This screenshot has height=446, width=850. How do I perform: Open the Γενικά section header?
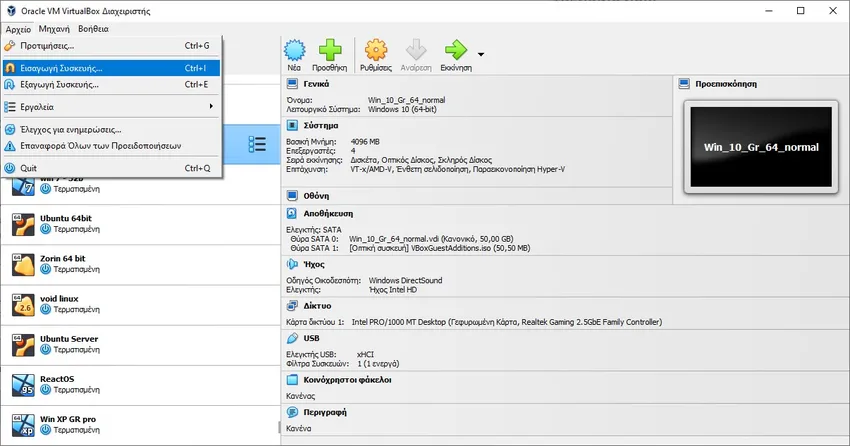[x=316, y=84]
